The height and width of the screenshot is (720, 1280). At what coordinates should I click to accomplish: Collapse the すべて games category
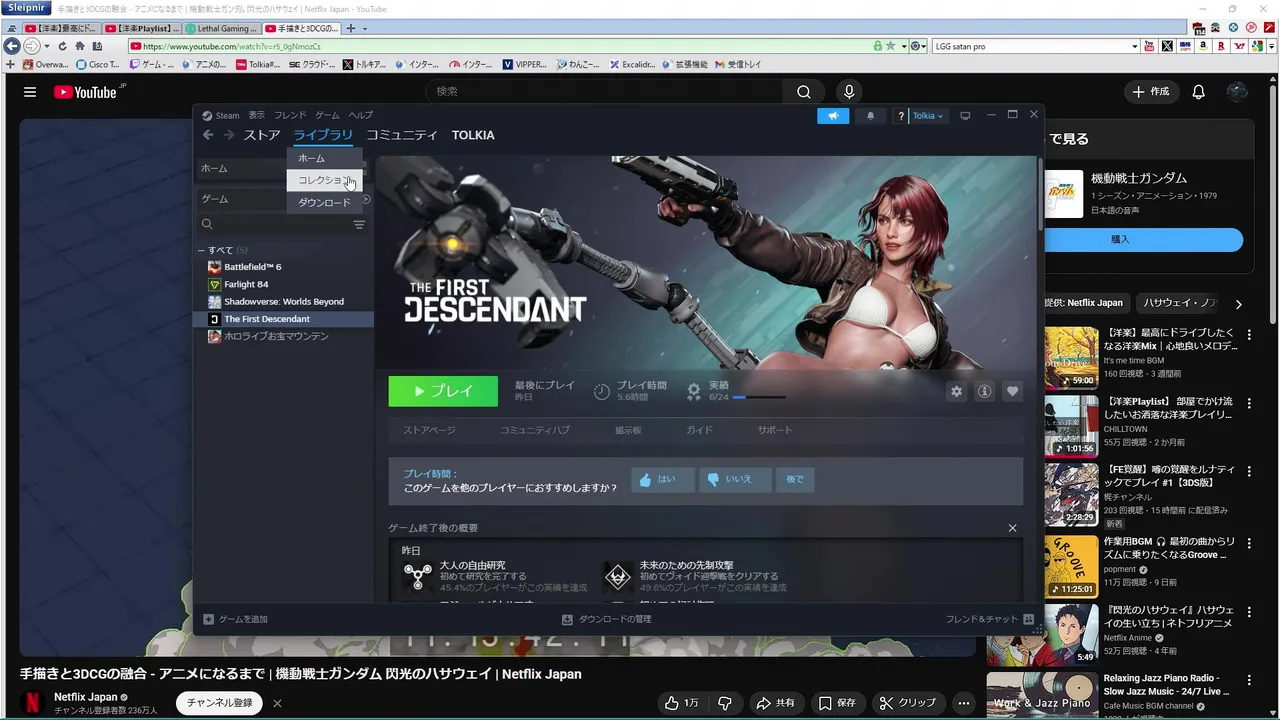point(201,250)
